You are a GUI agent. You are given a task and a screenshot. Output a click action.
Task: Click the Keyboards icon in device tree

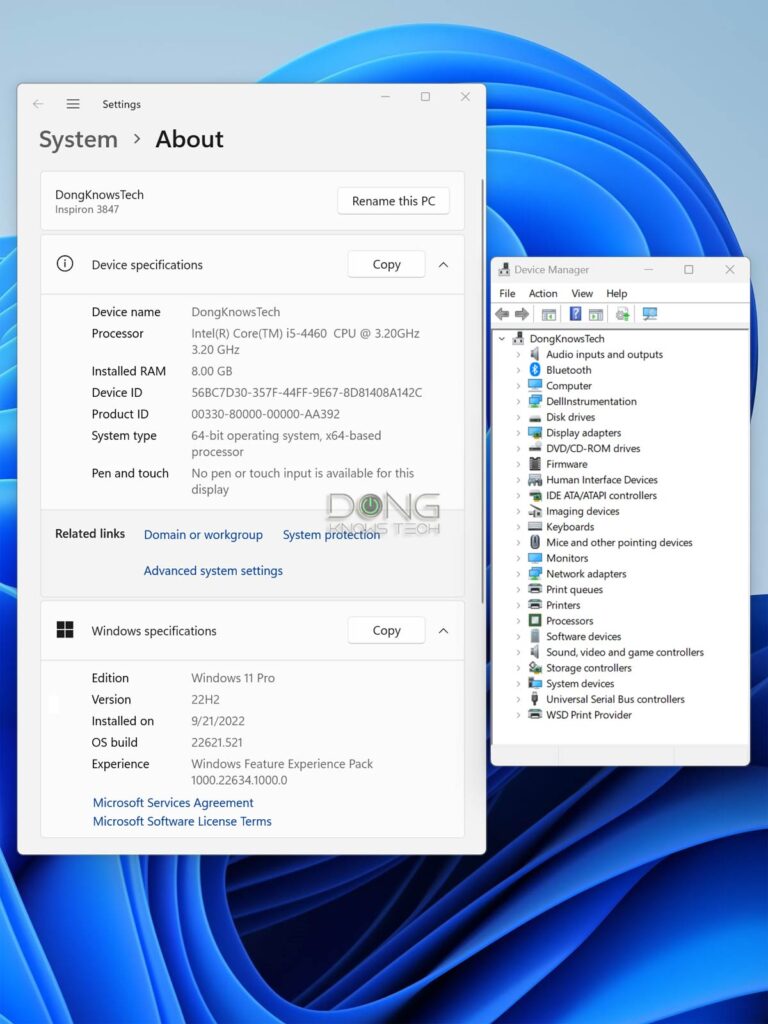point(535,526)
